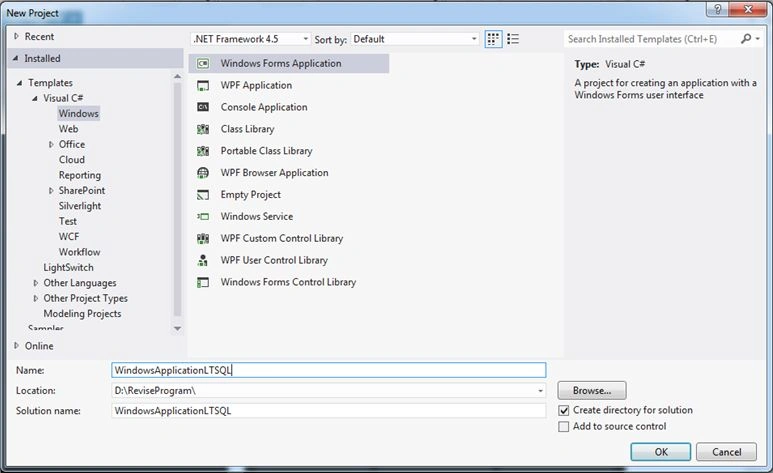
Task: Click the Windows Service template icon
Action: point(203,217)
